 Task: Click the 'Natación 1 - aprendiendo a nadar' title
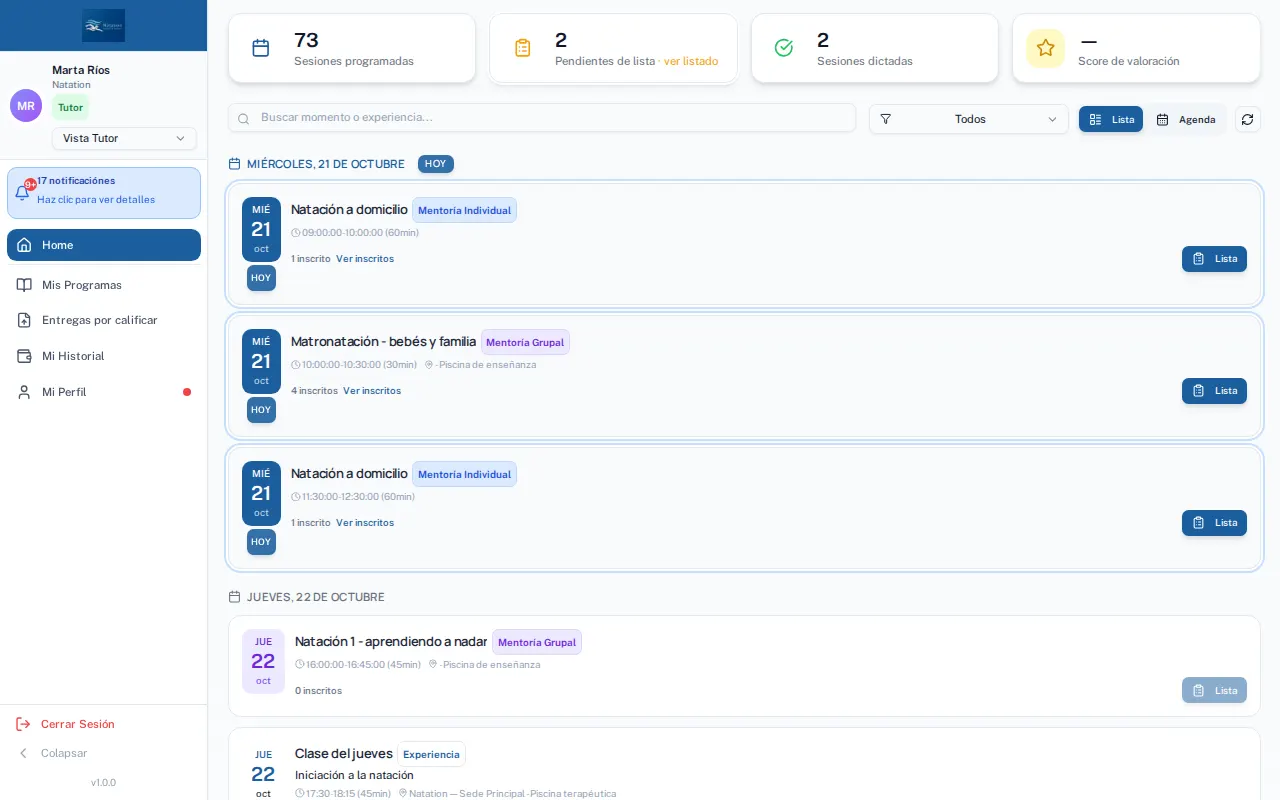[x=391, y=642]
